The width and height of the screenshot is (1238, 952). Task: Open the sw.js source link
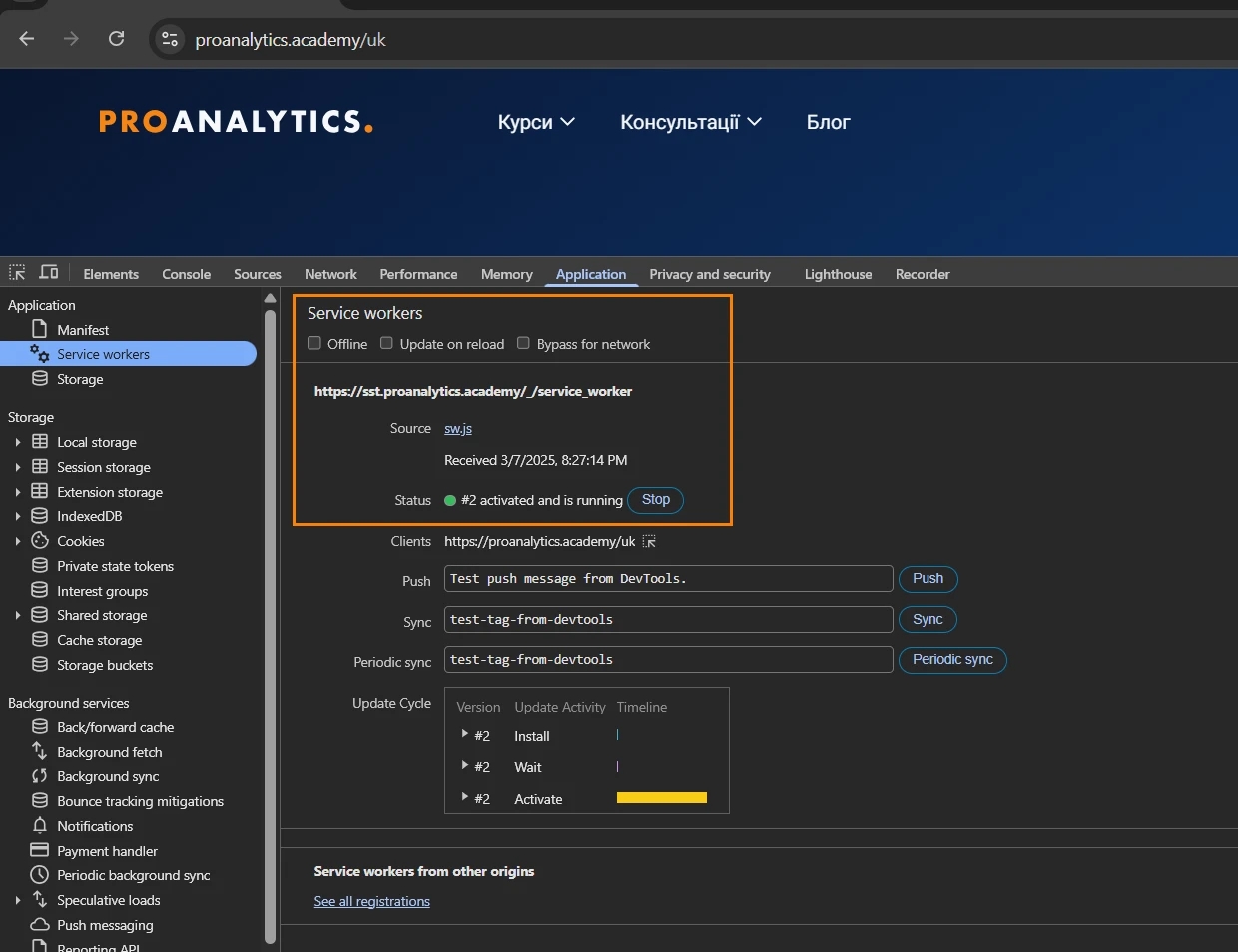pos(458,428)
